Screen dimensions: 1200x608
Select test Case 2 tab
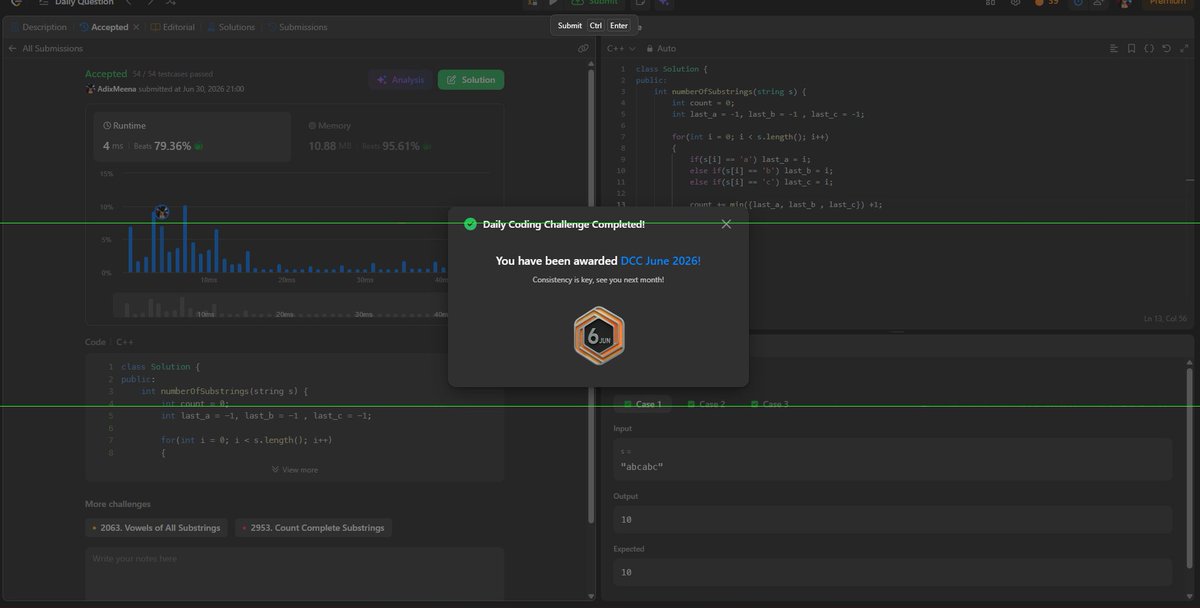tap(706, 404)
